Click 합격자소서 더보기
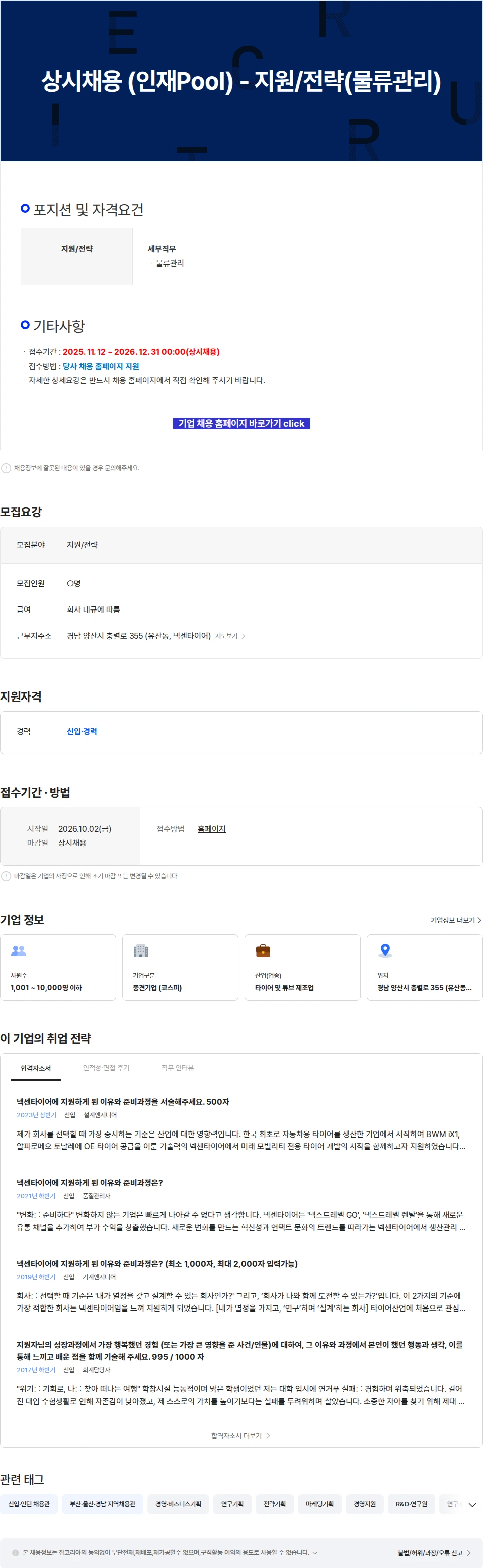The image size is (483, 1568). coord(240,1435)
